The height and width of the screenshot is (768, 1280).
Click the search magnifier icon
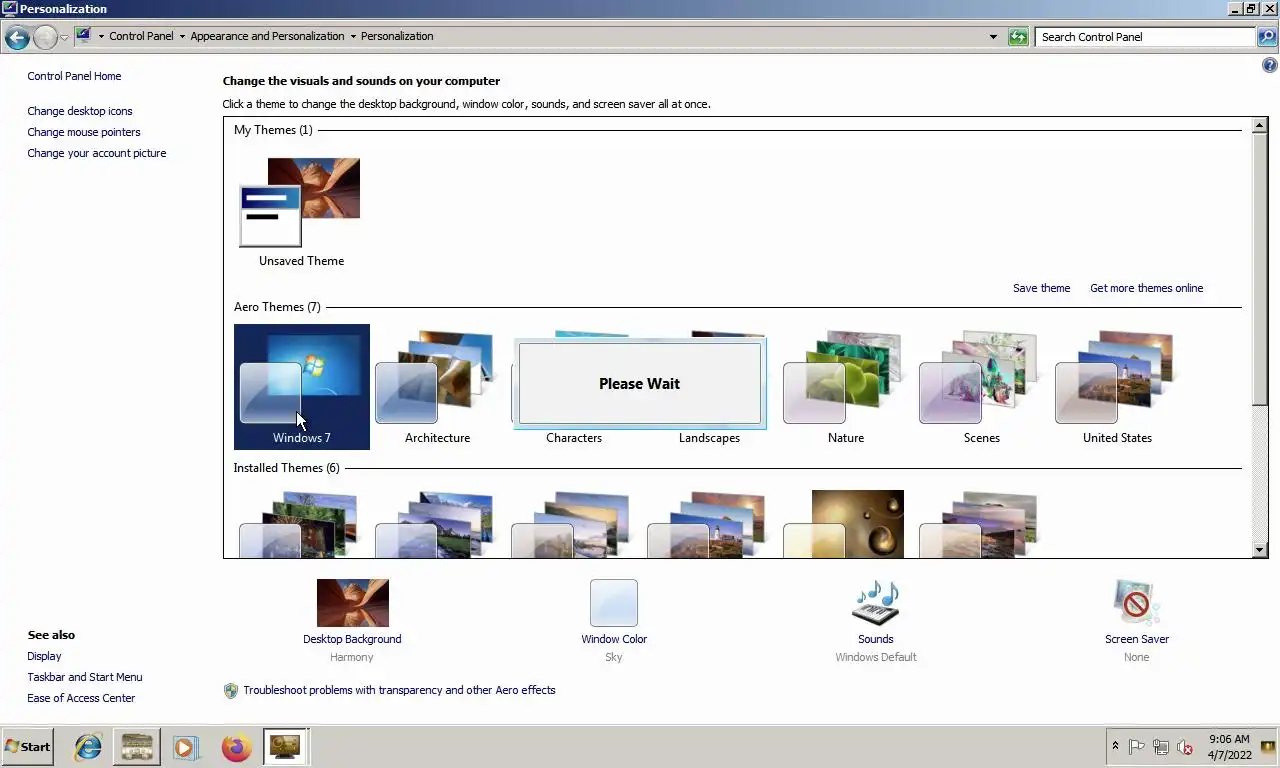[1267, 37]
